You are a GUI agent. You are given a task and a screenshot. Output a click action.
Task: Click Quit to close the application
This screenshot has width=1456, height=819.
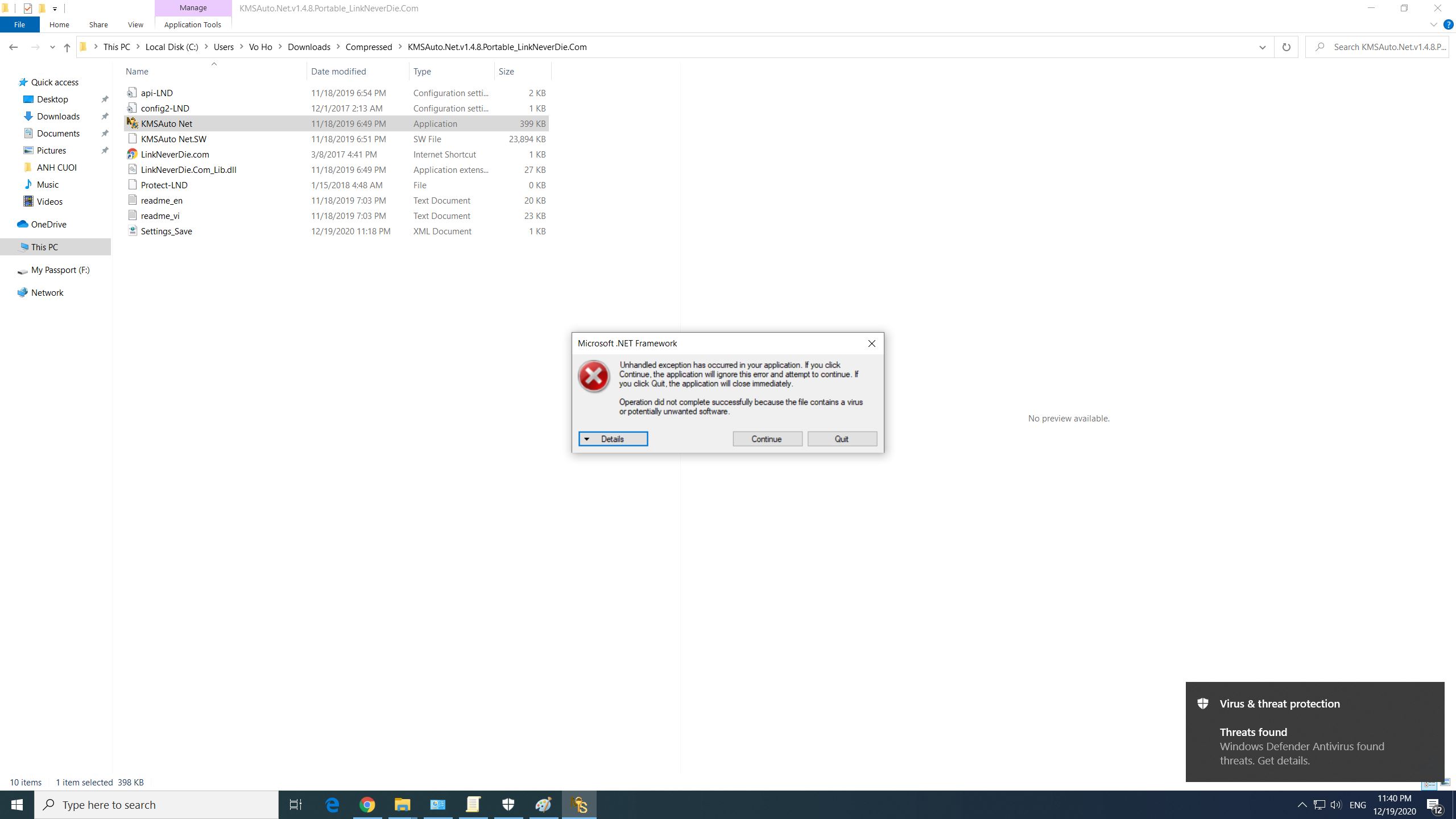click(842, 439)
